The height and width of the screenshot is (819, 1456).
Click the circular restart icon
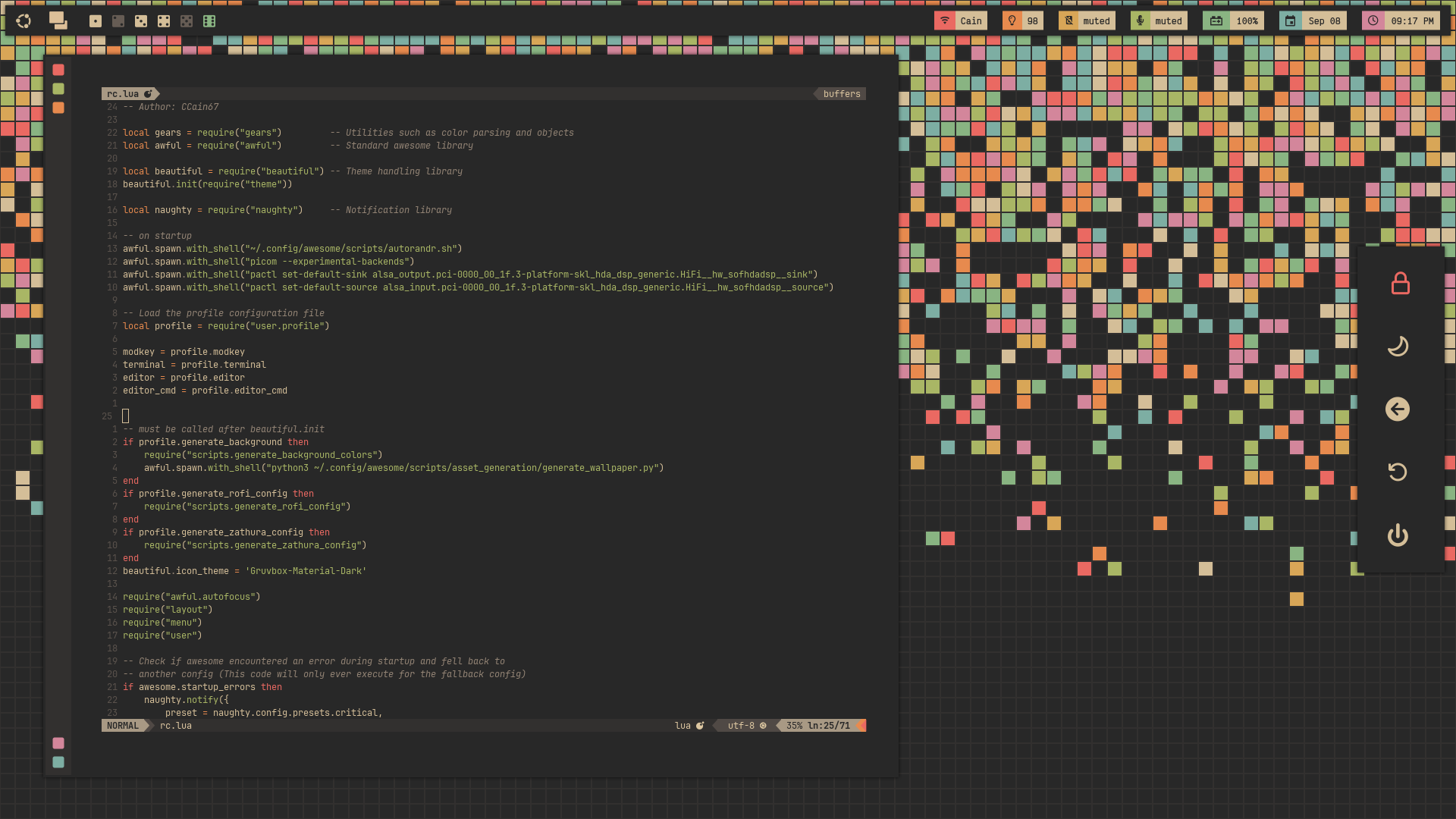coord(1398,472)
